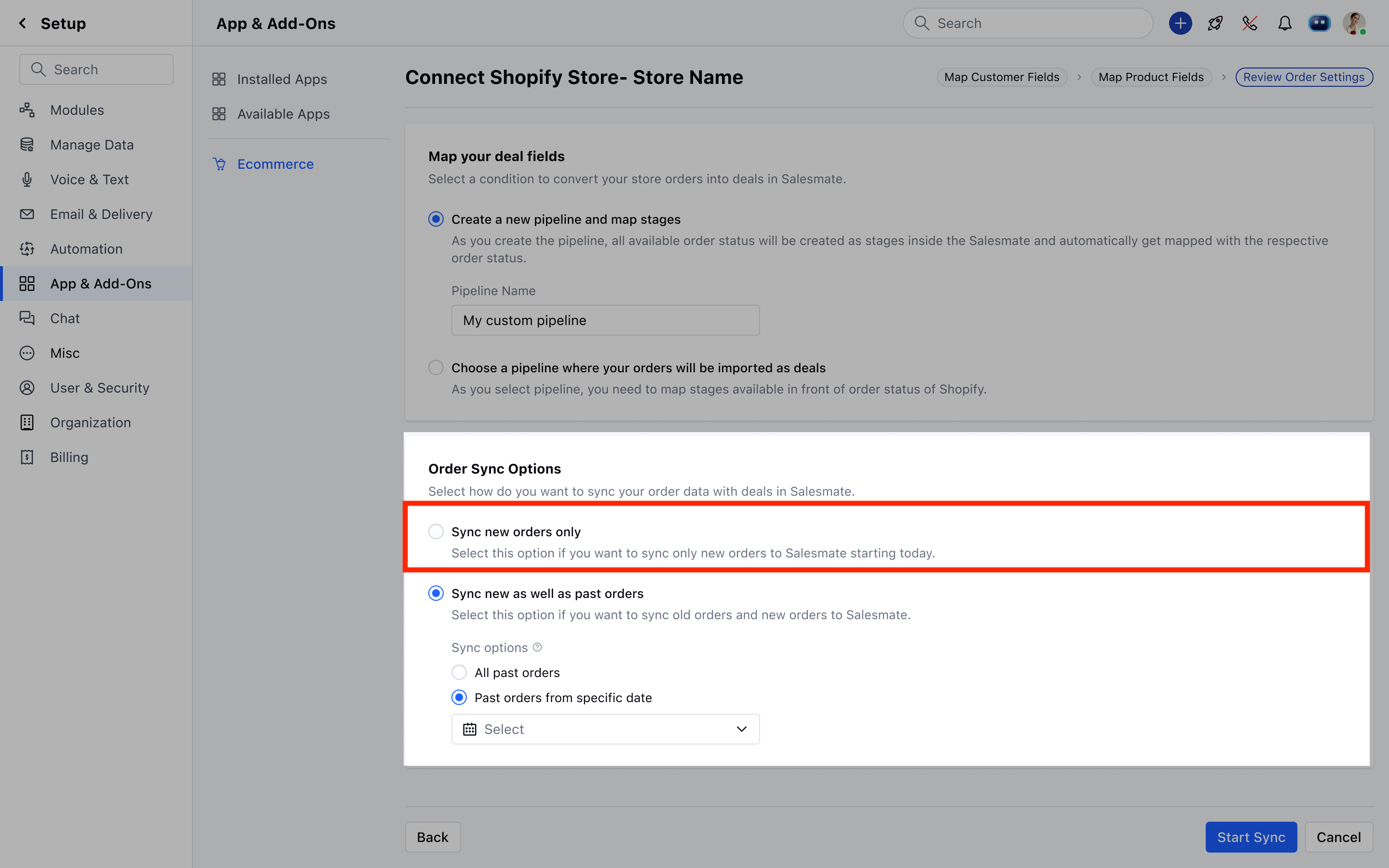Open Installed Apps list
The height and width of the screenshot is (868, 1389).
282,79
